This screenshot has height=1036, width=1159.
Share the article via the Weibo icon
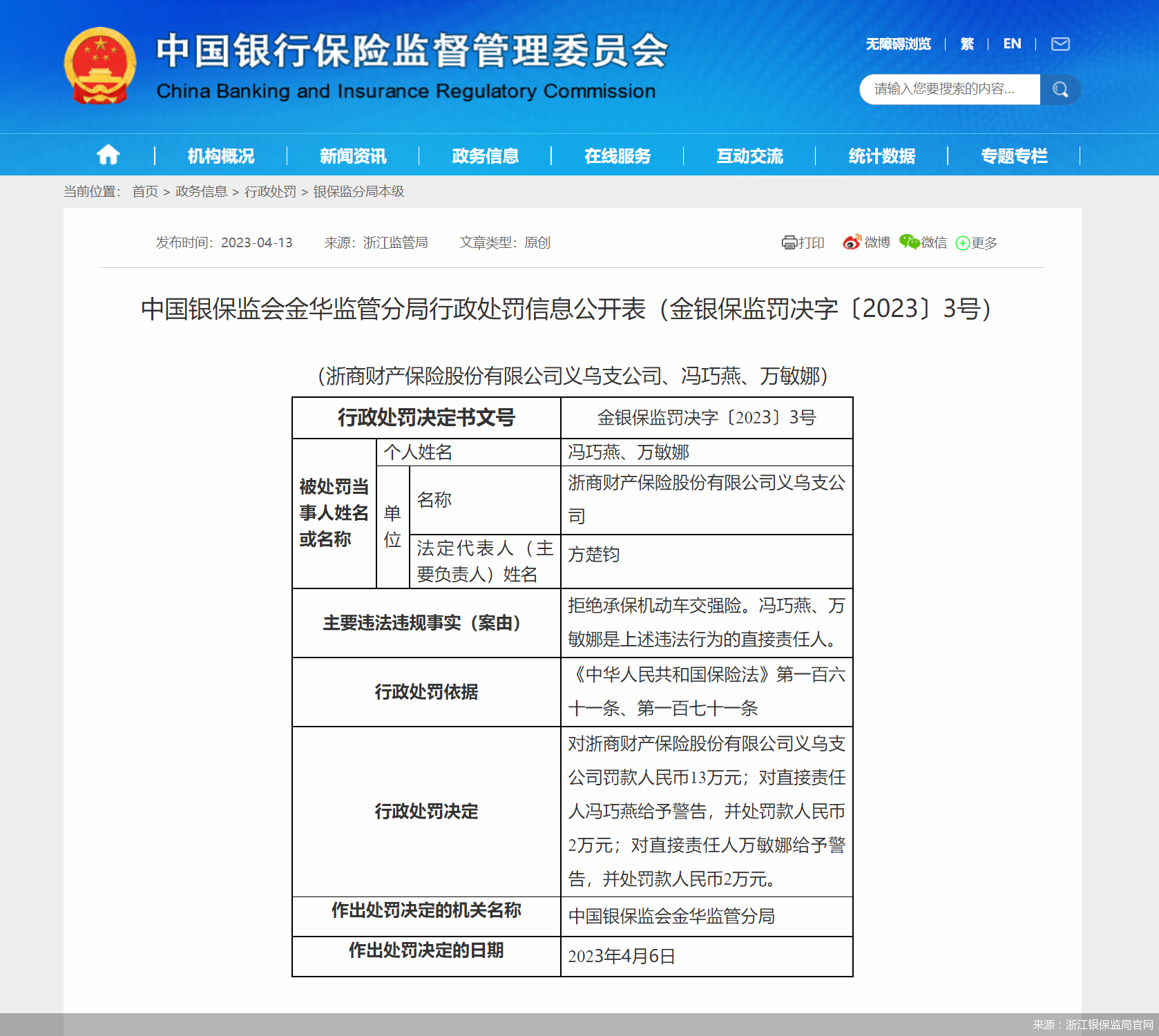[x=850, y=243]
